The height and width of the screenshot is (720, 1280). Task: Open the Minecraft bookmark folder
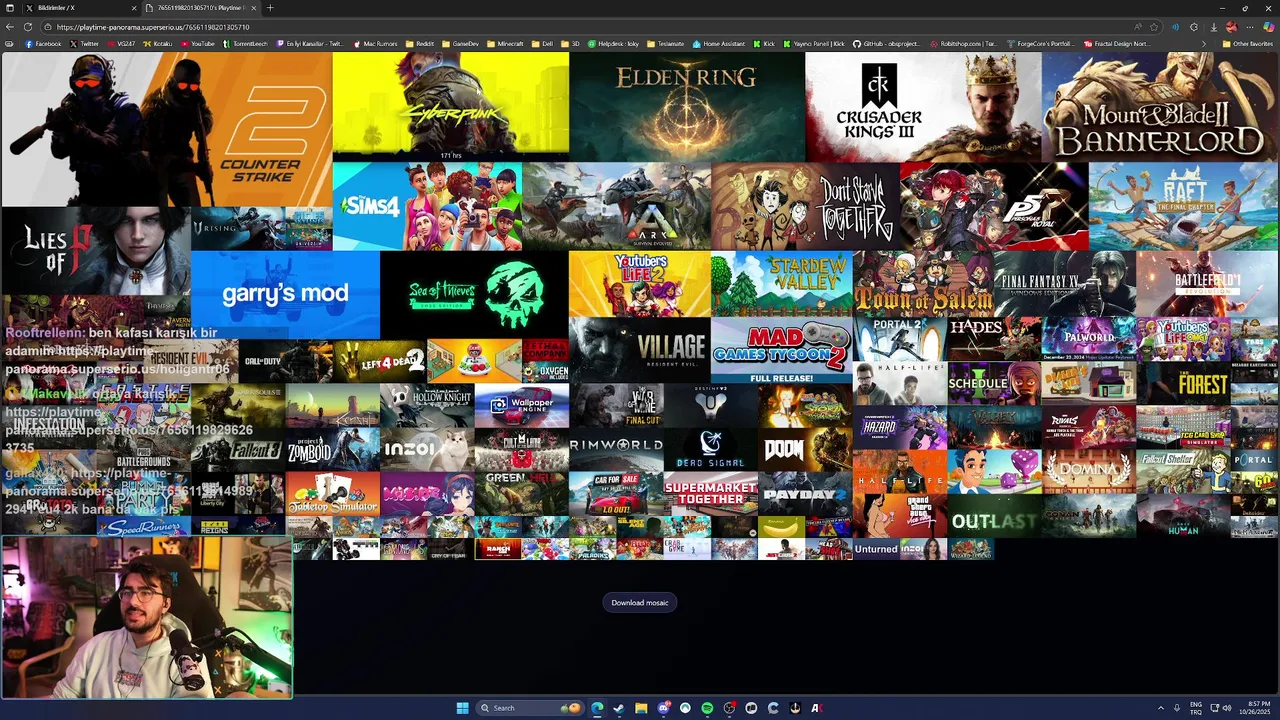[505, 44]
